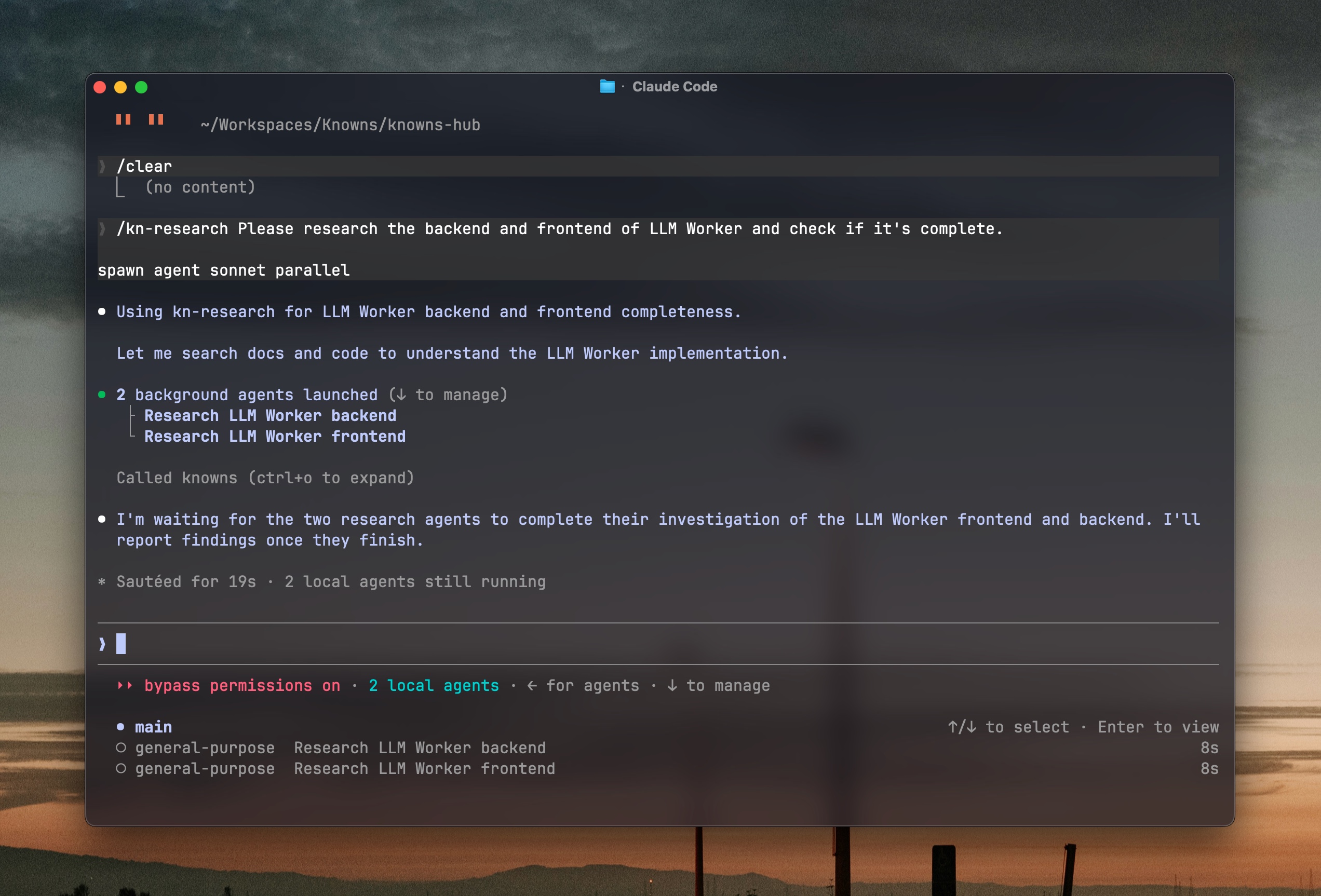Click the orange Claude Code logo
The width and height of the screenshot is (1321, 896).
coord(140,119)
